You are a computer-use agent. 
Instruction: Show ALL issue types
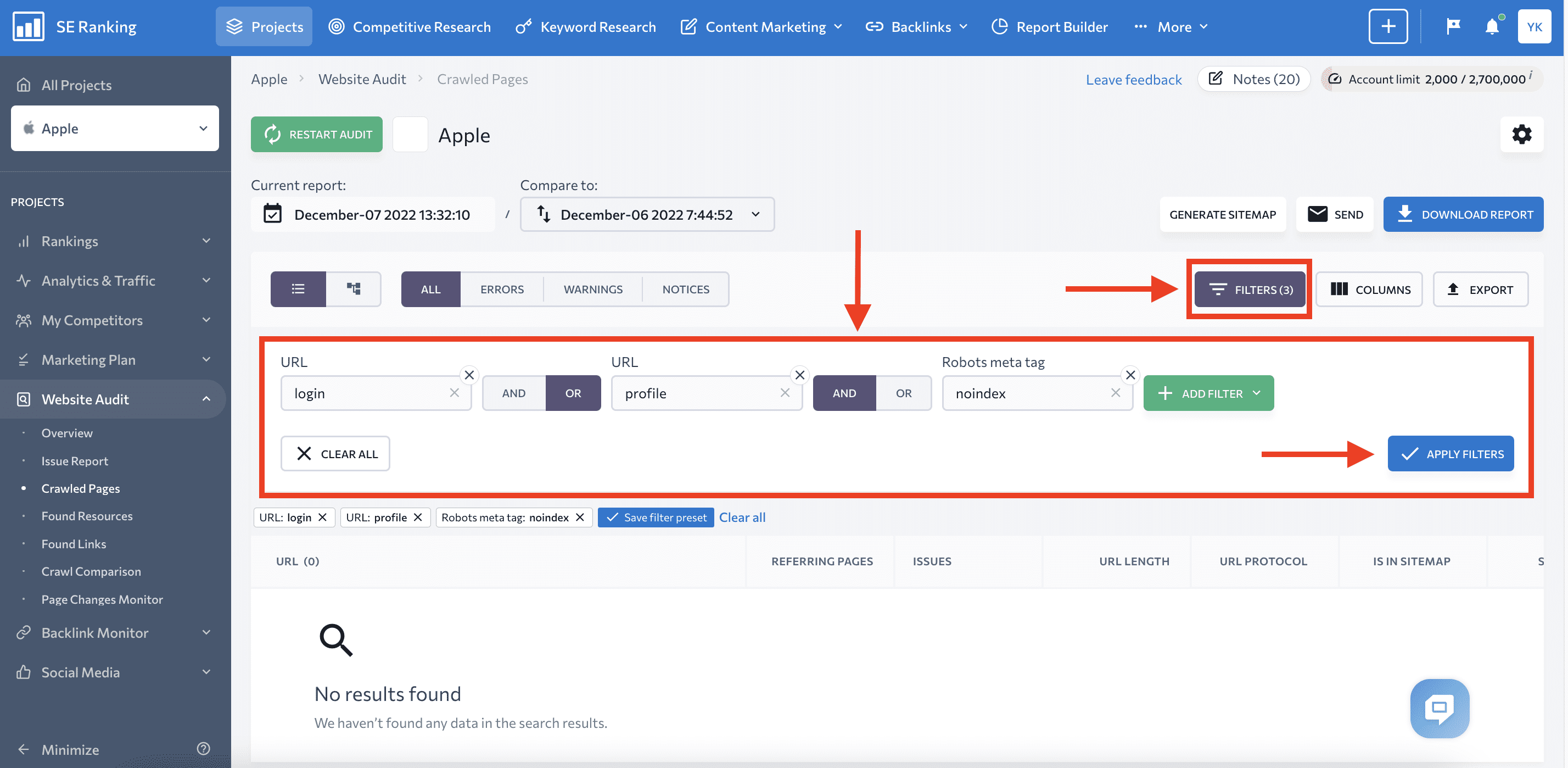tap(431, 290)
